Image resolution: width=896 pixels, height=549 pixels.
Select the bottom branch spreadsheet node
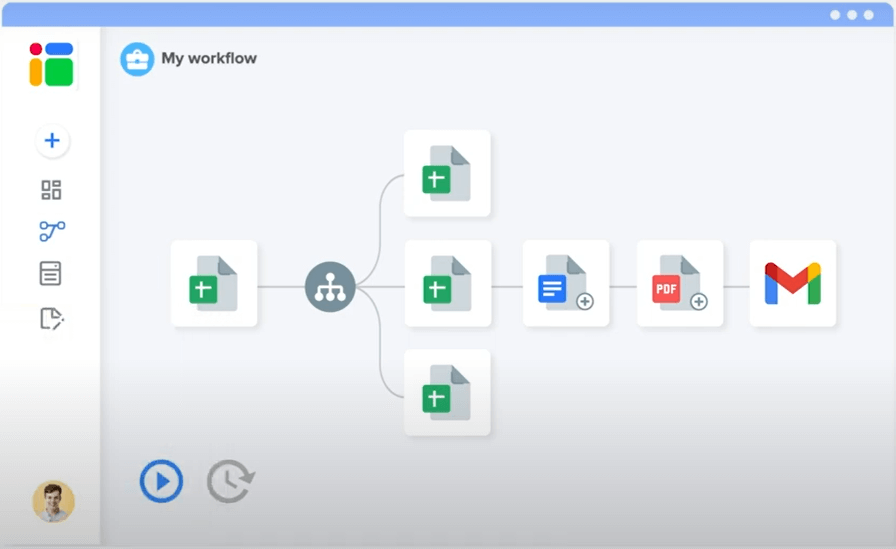click(x=447, y=392)
